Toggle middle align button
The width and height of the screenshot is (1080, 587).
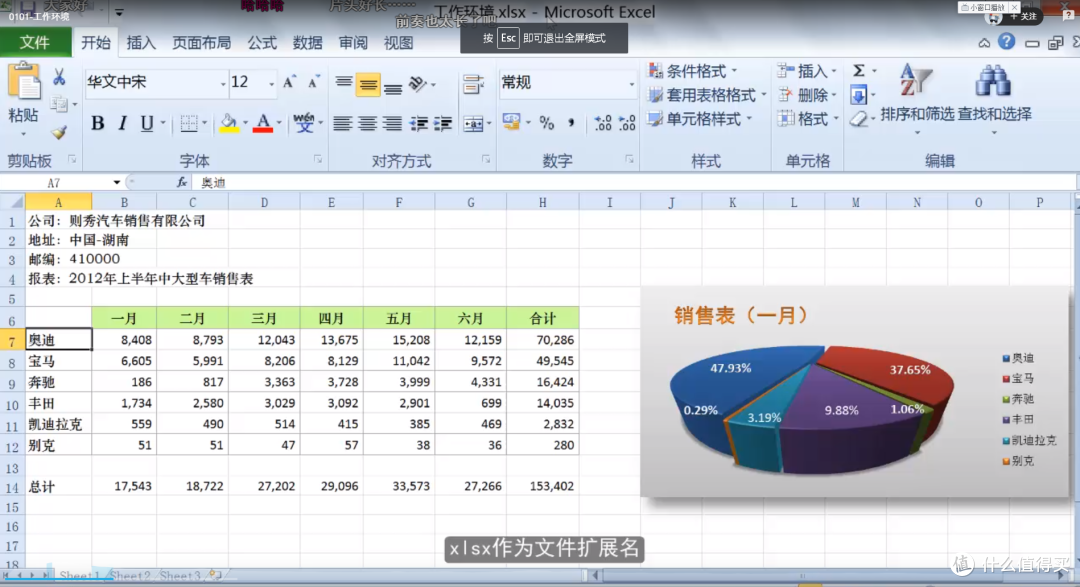pos(368,85)
